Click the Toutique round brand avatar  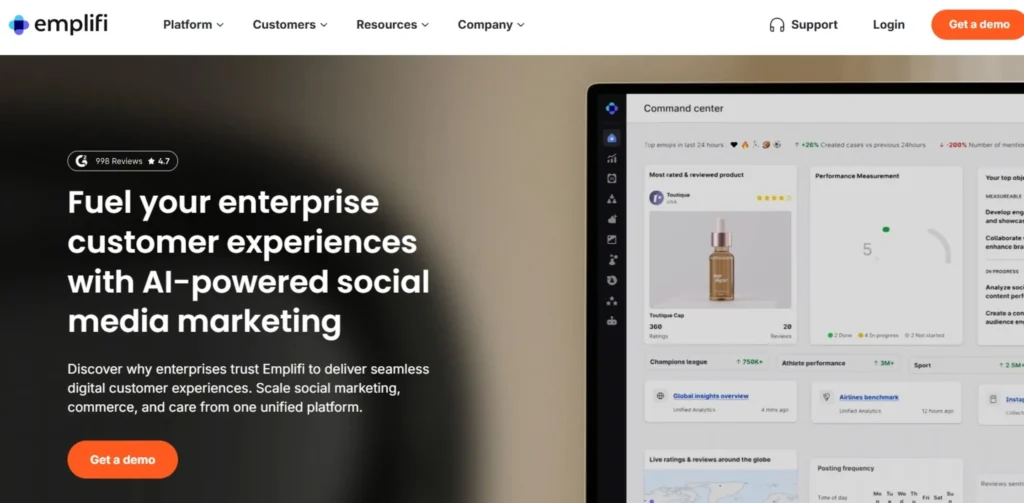point(656,197)
